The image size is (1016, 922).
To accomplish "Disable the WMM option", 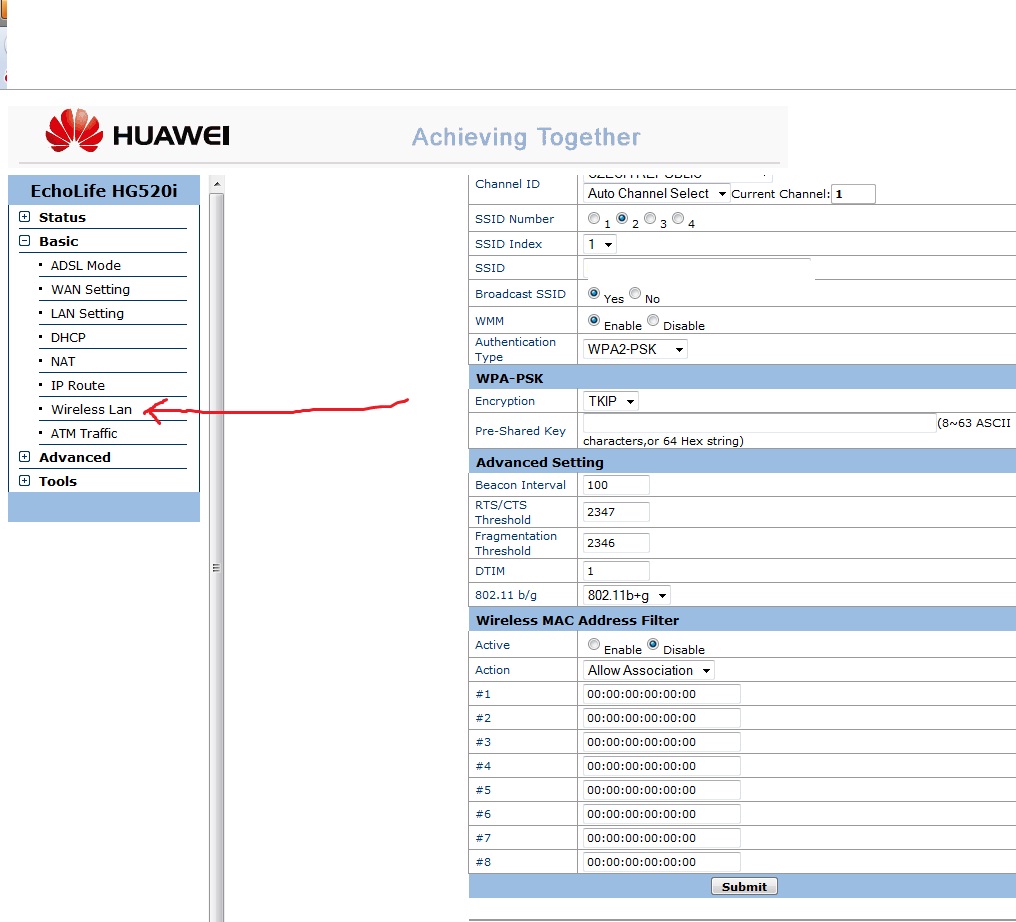I will 653,321.
